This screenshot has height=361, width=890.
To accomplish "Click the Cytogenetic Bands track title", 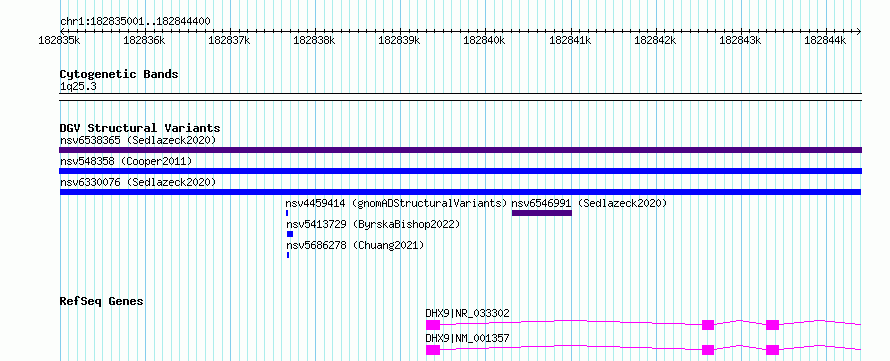I will tap(119, 74).
